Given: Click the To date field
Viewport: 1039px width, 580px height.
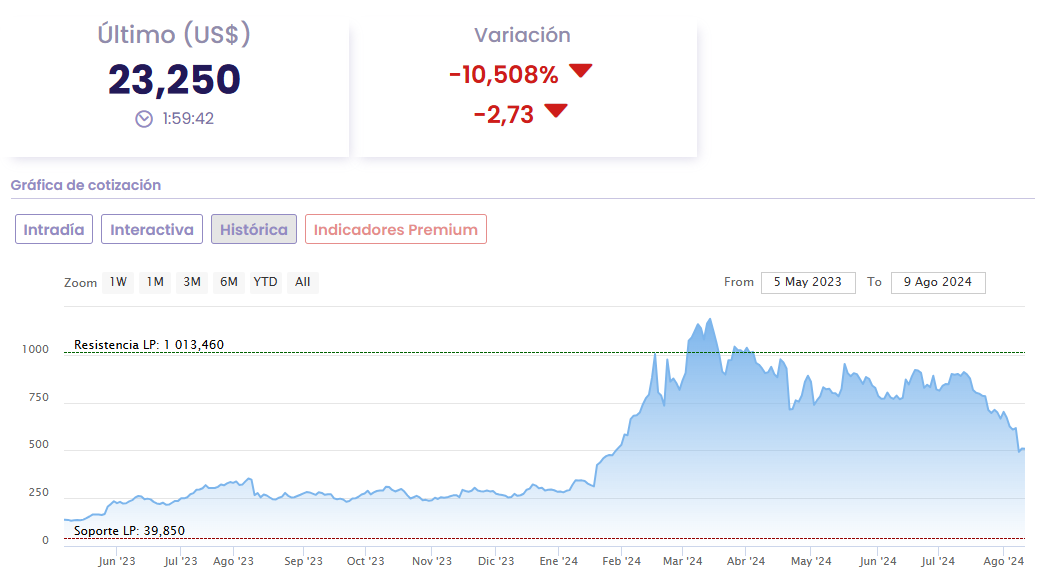Looking at the screenshot, I should (x=937, y=282).
